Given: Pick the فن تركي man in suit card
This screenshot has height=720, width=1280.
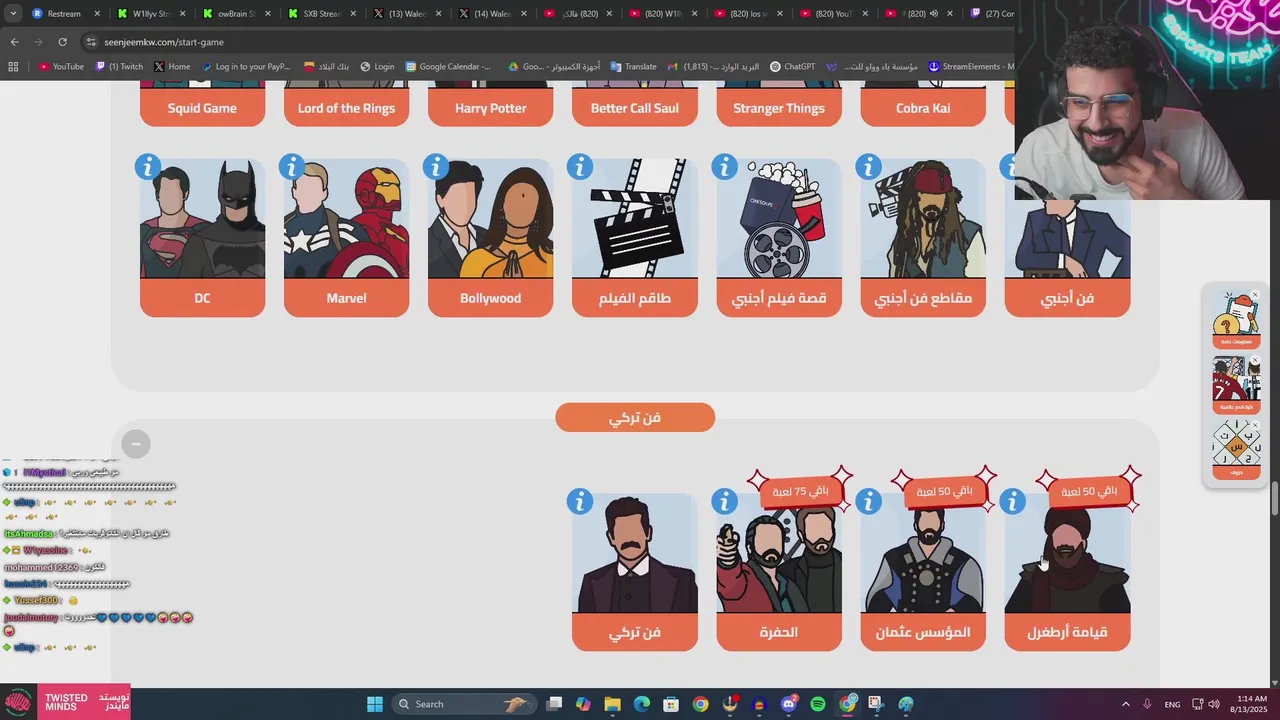Looking at the screenshot, I should click(x=635, y=572).
